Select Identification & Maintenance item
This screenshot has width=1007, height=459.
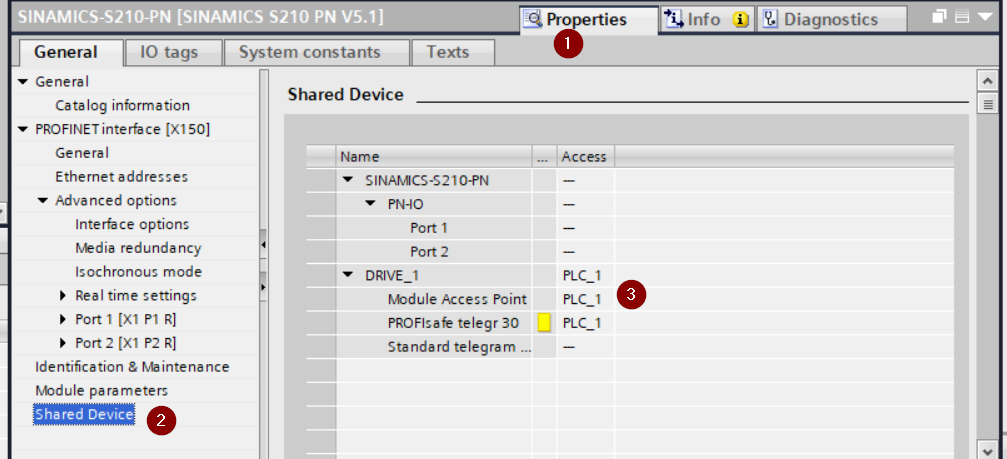tap(132, 367)
